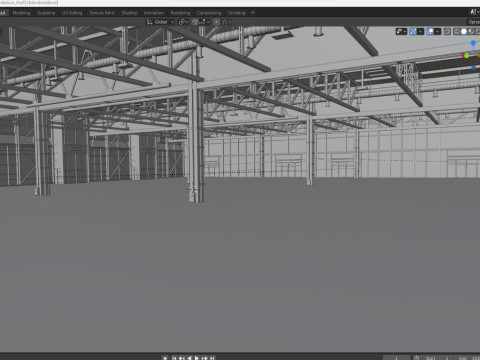
Task: Toggle the preview range clock icon
Action: pos(417,358)
